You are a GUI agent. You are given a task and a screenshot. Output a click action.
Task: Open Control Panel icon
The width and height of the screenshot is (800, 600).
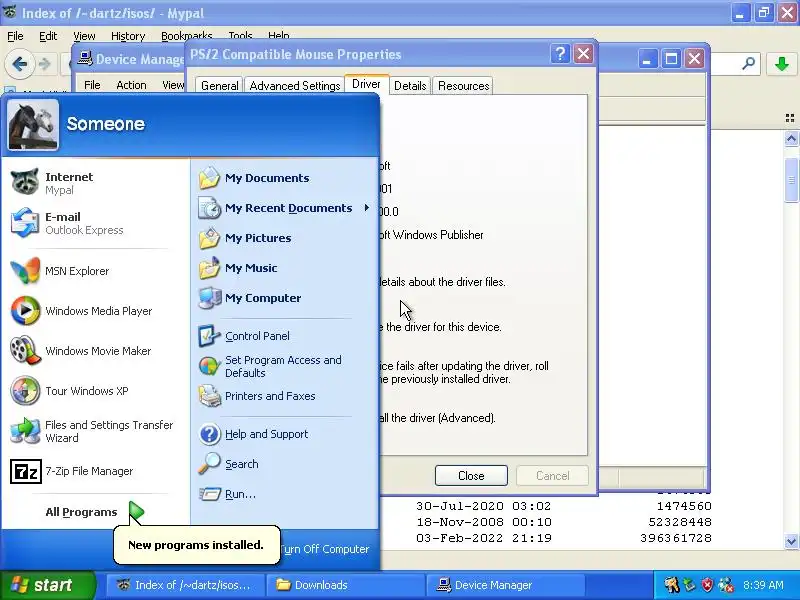(x=209, y=336)
